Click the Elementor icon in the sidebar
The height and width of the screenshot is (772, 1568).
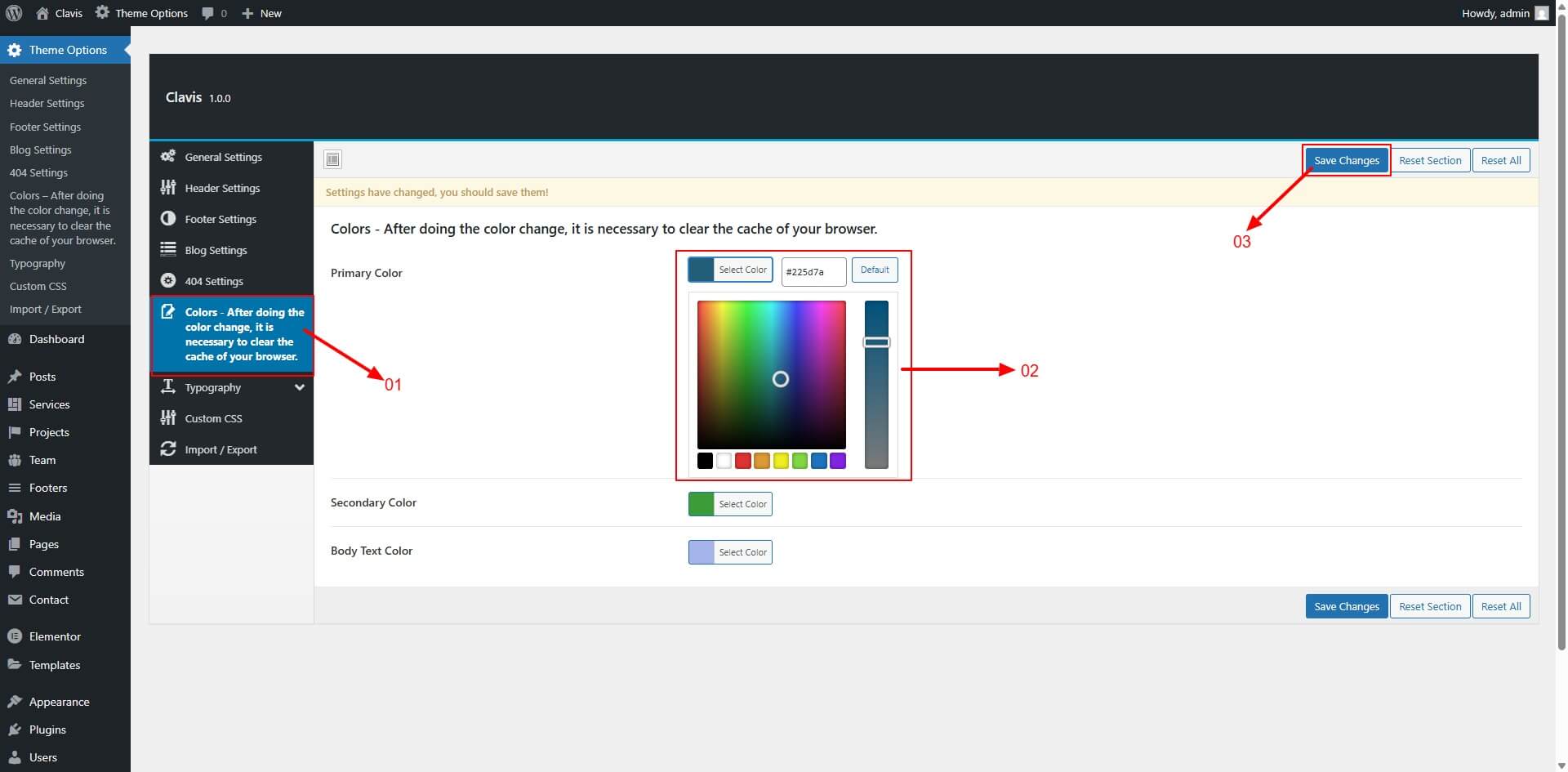(15, 636)
